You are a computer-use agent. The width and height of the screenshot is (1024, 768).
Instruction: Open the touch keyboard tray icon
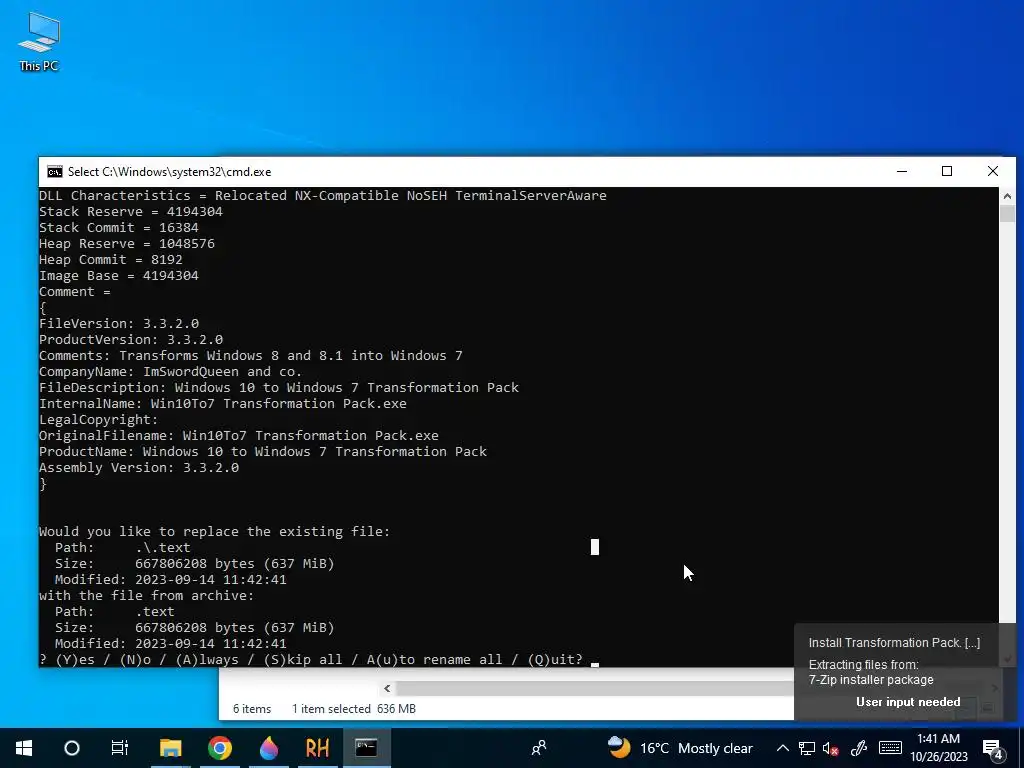[x=890, y=748]
